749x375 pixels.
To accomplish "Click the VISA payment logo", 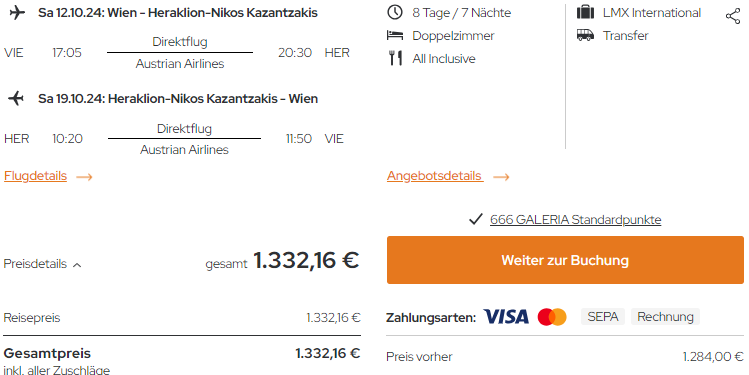I will tap(506, 317).
